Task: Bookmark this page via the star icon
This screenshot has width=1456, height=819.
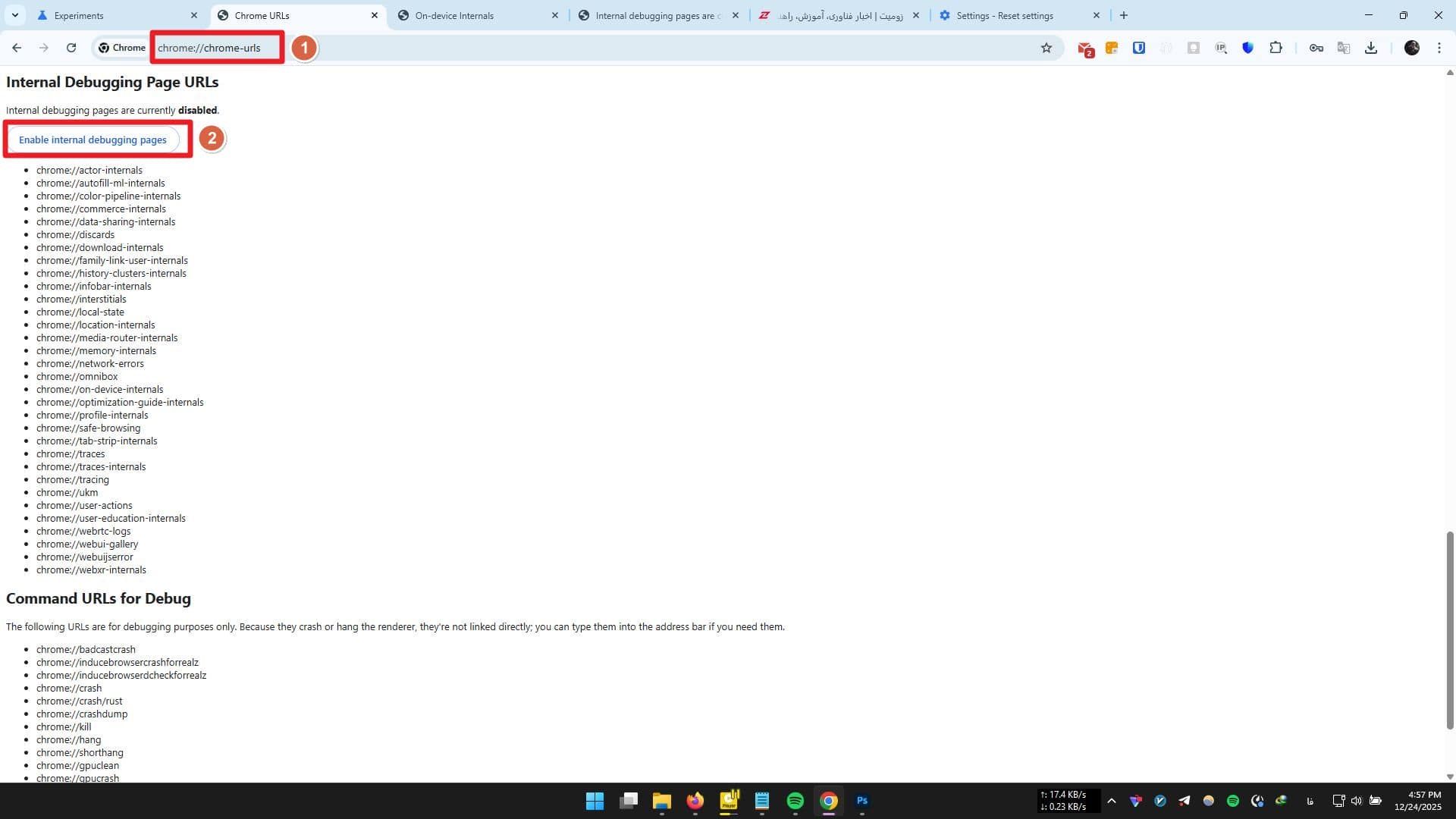Action: 1046,47
